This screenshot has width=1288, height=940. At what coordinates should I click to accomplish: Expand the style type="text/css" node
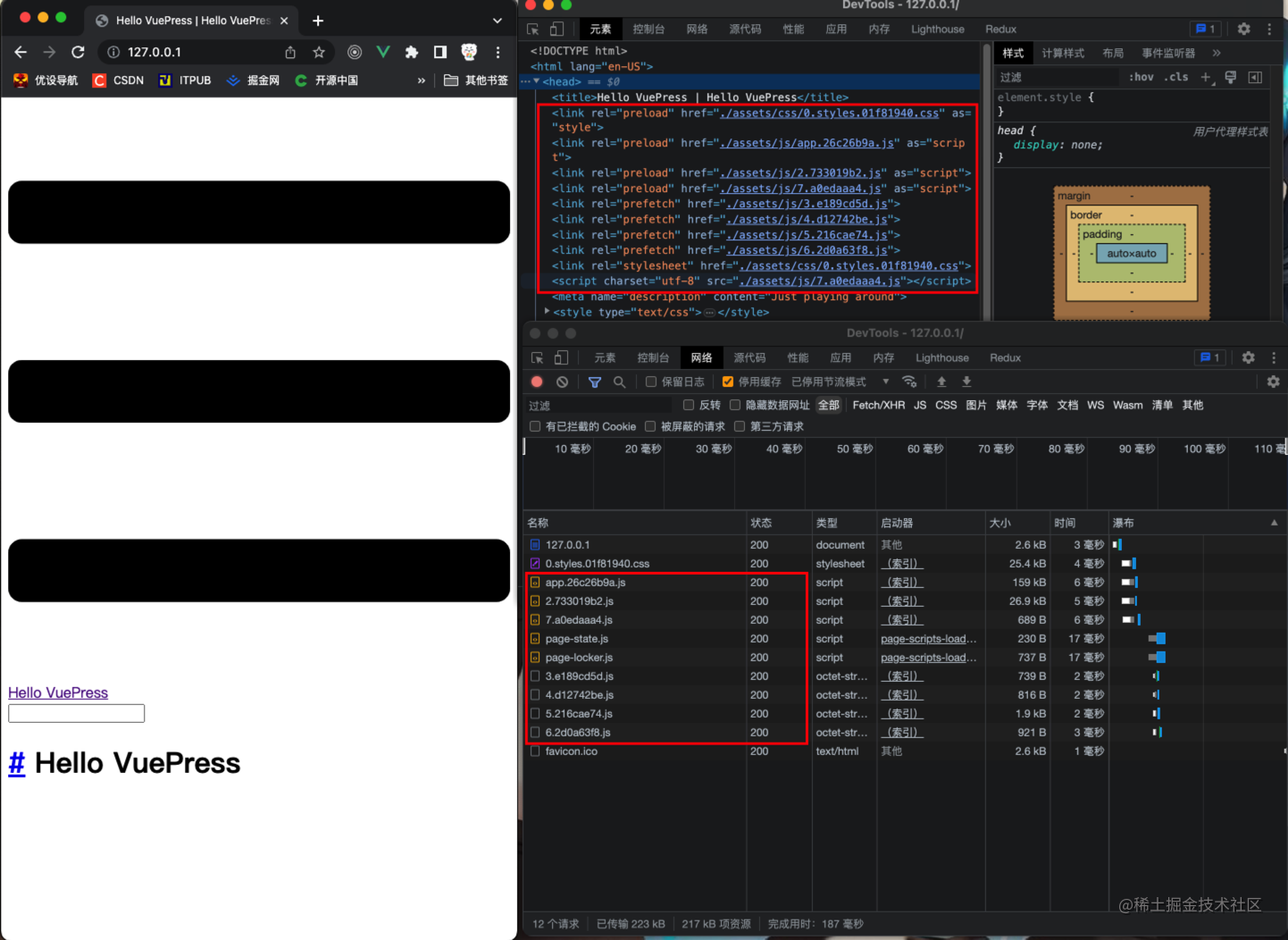[547, 312]
